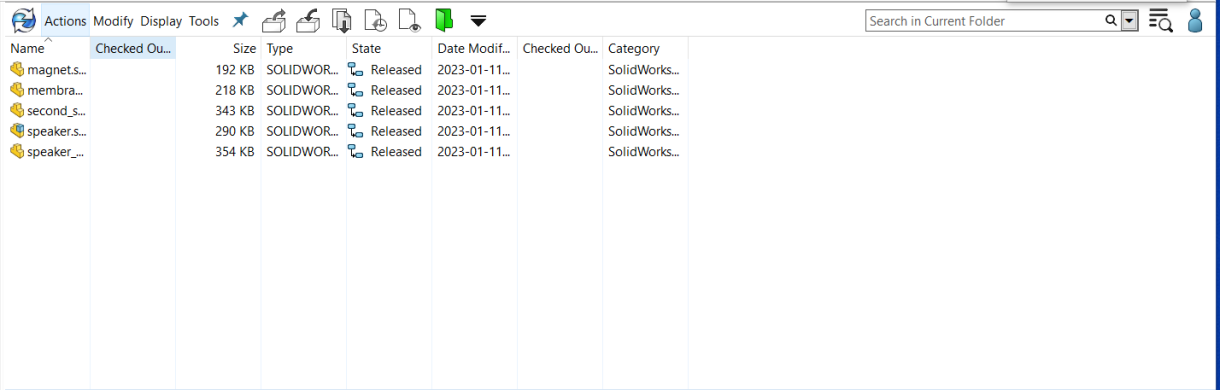Click the green Change State icon
This screenshot has width=1220, height=390.
444,20
